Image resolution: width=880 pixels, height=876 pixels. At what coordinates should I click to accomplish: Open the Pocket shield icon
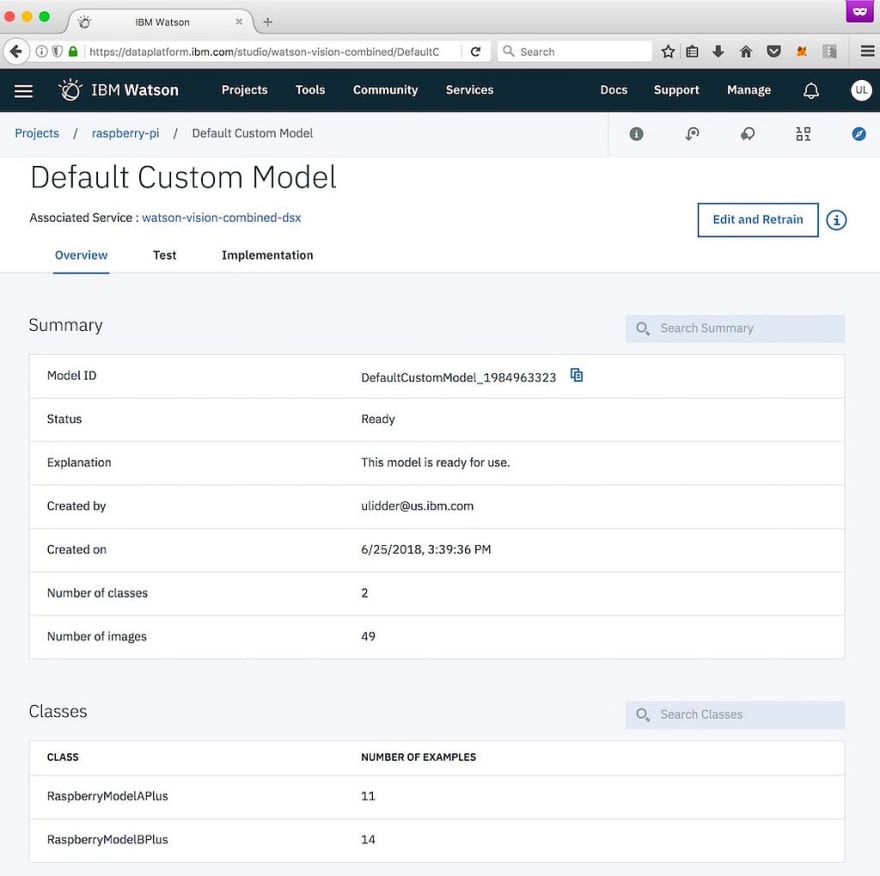click(x=773, y=52)
